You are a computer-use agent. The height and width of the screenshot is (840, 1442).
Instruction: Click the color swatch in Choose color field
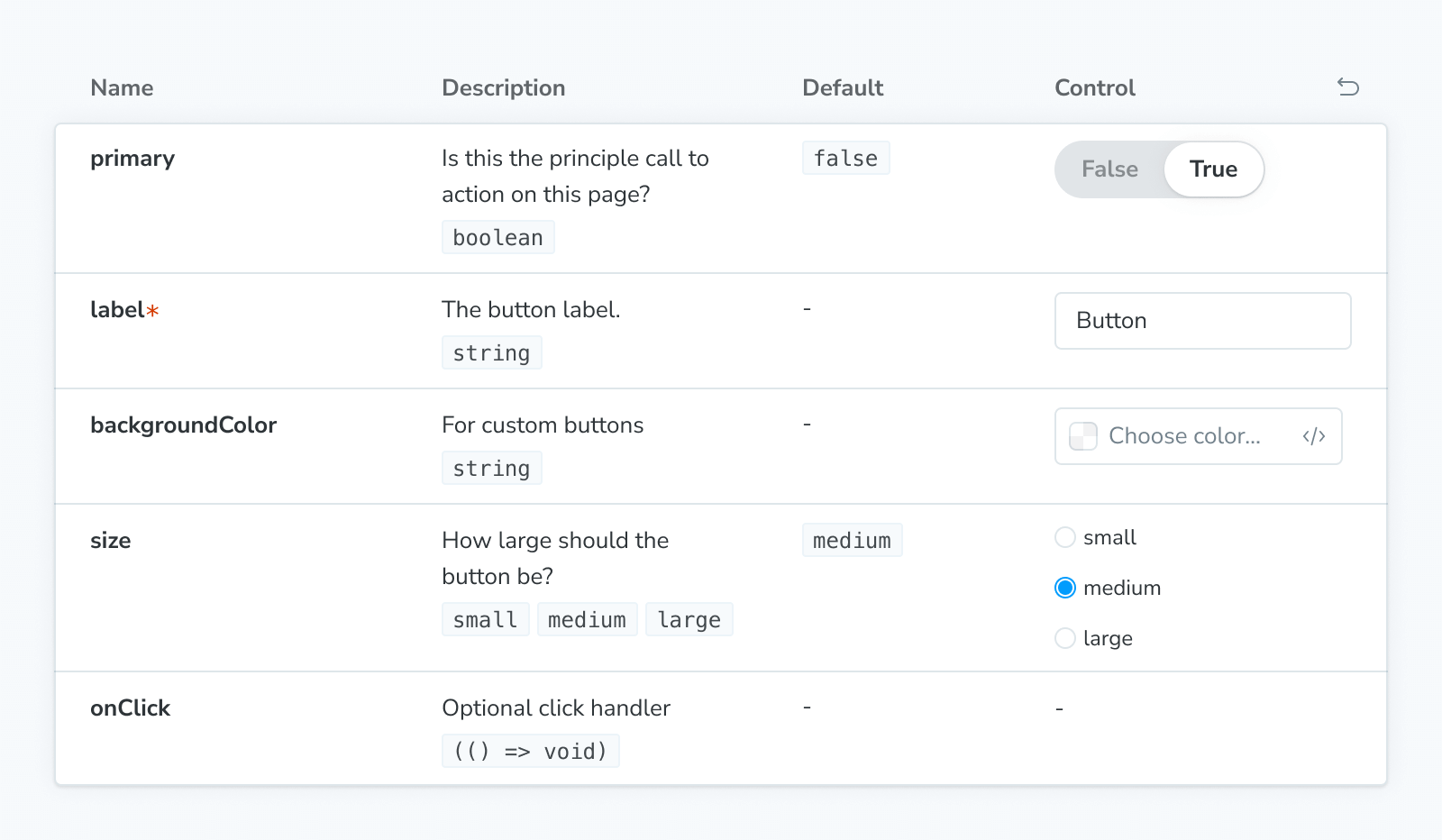1082,436
